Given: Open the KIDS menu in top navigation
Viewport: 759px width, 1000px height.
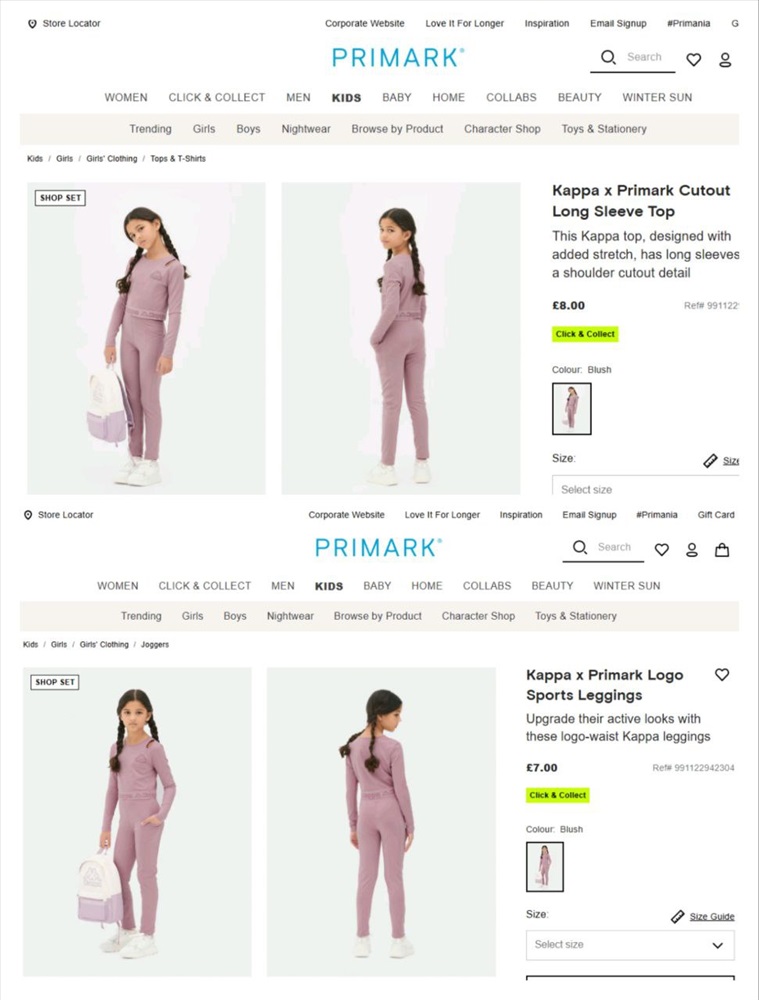Looking at the screenshot, I should (x=346, y=98).
